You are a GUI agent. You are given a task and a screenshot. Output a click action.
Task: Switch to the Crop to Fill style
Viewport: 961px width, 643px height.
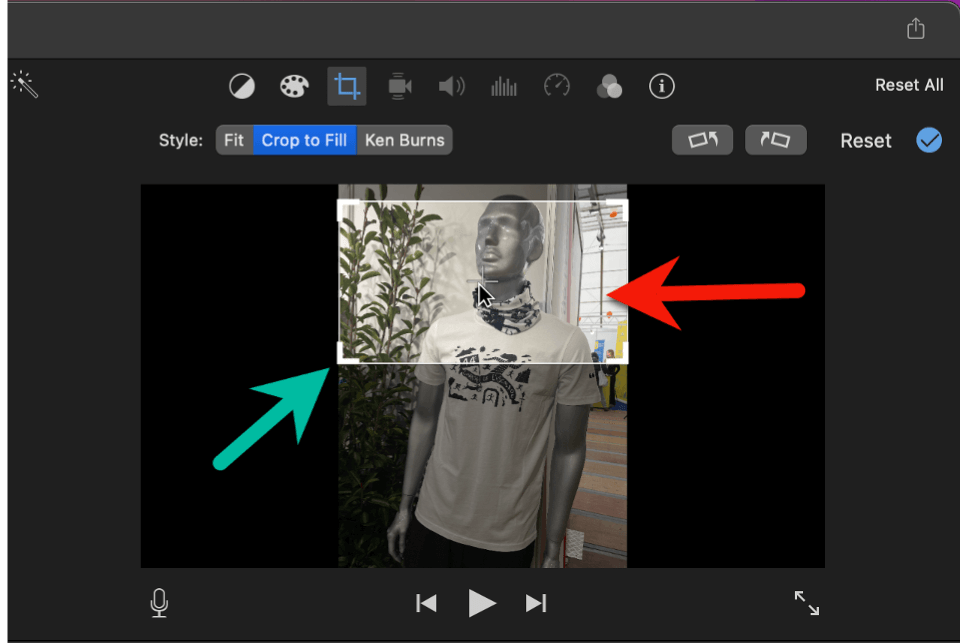(x=304, y=140)
